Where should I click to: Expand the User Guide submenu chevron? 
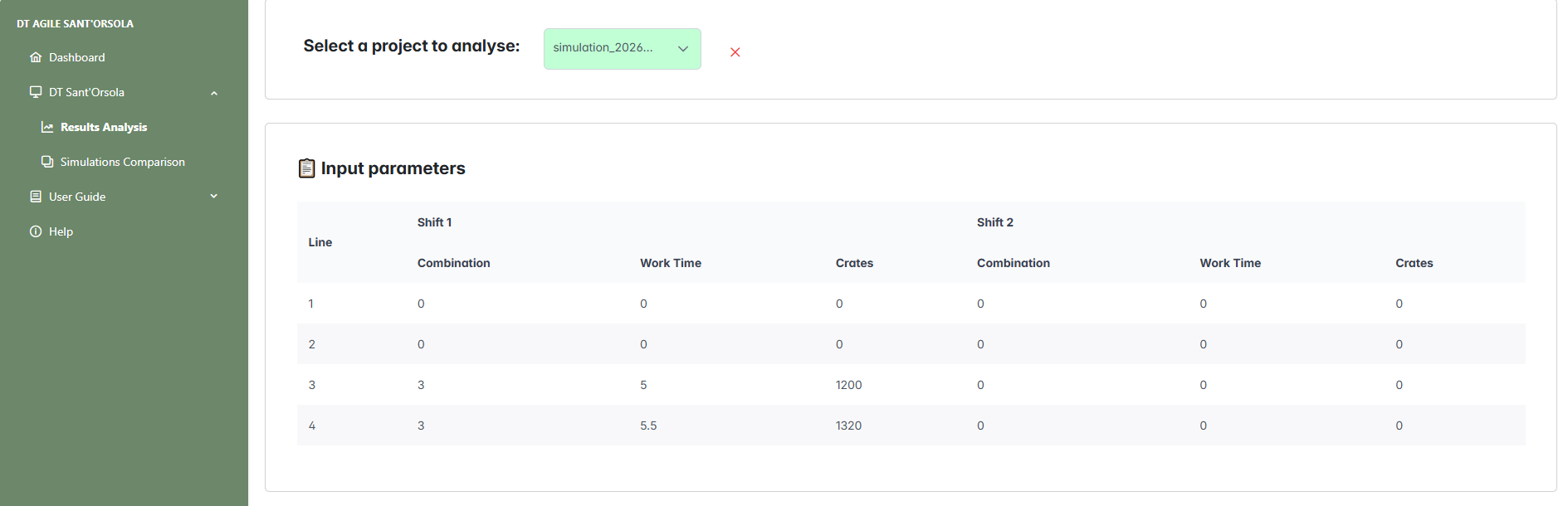[214, 197]
